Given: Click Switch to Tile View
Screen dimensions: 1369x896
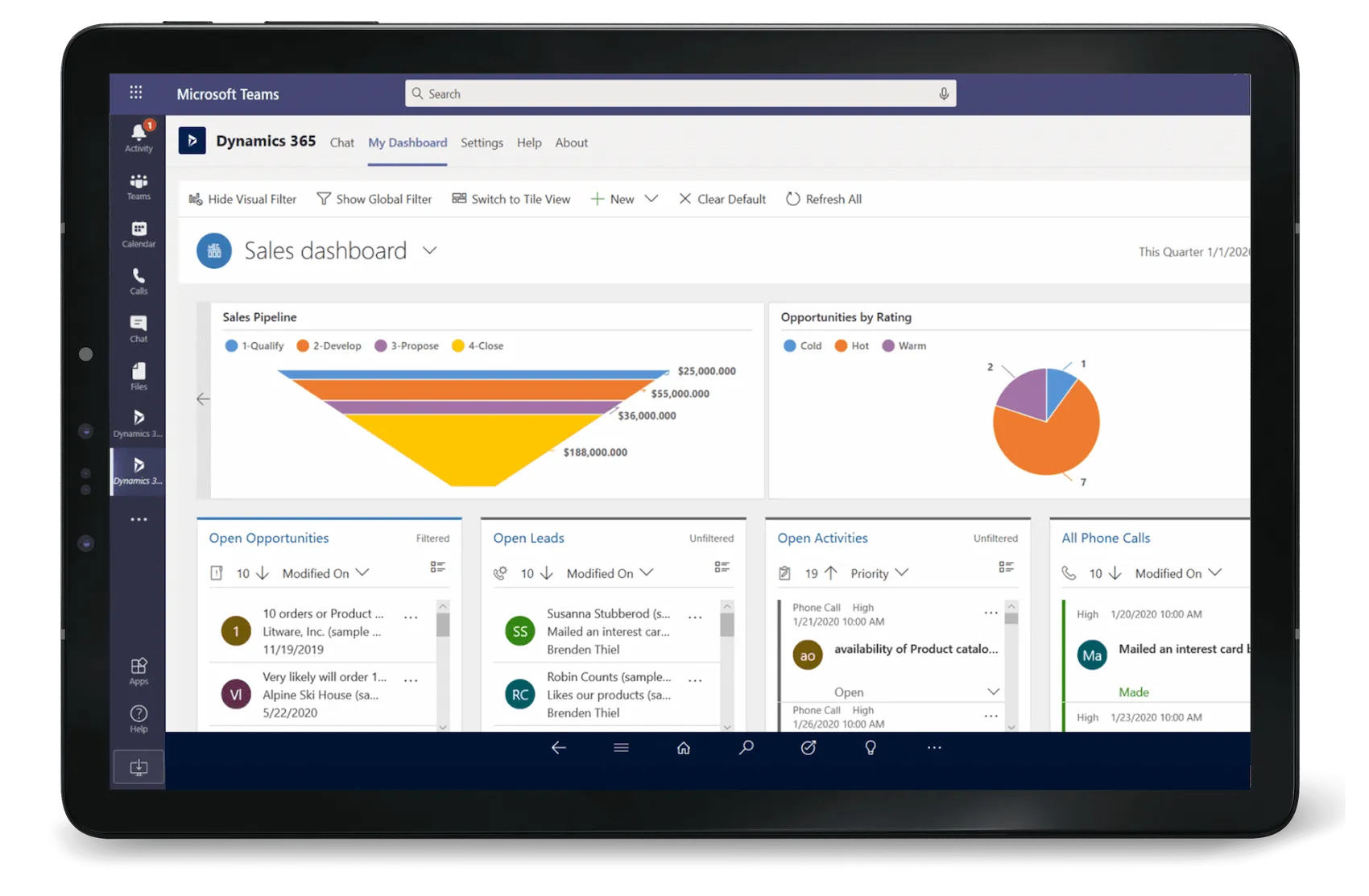Looking at the screenshot, I should click(511, 199).
